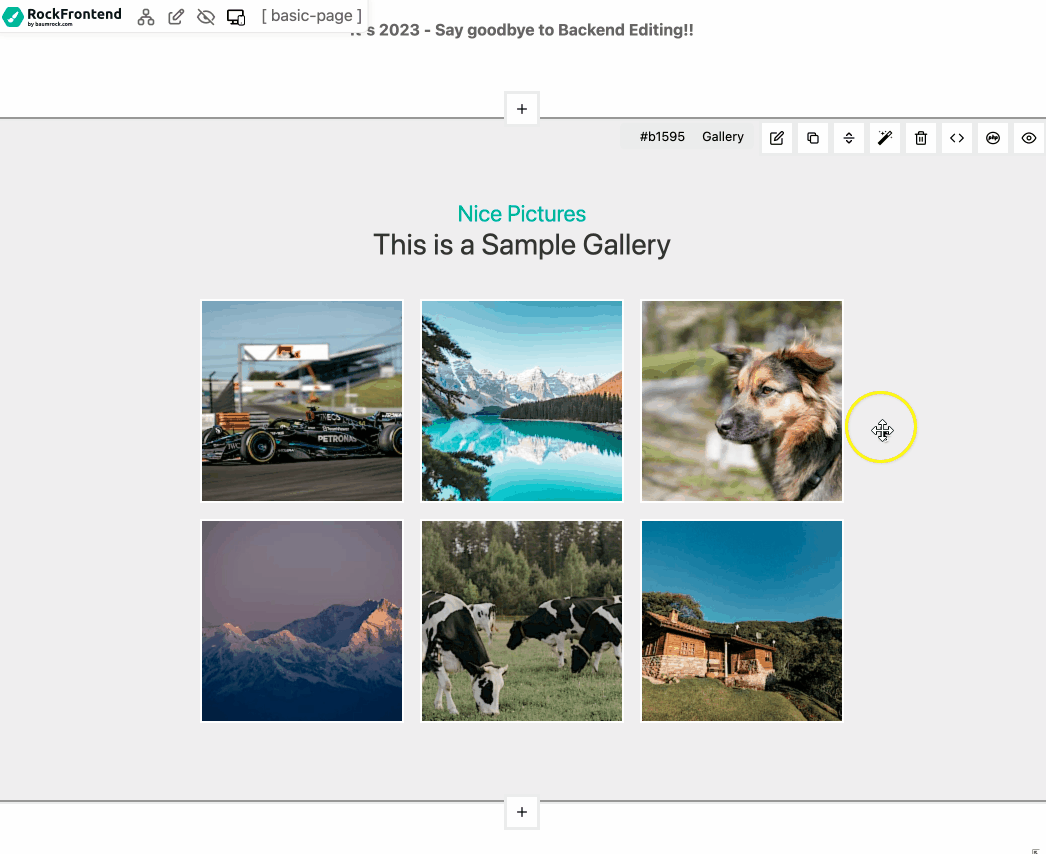1046x854 pixels.
Task: Toggle the crossed-out eye icon in topbar
Action: point(206,17)
